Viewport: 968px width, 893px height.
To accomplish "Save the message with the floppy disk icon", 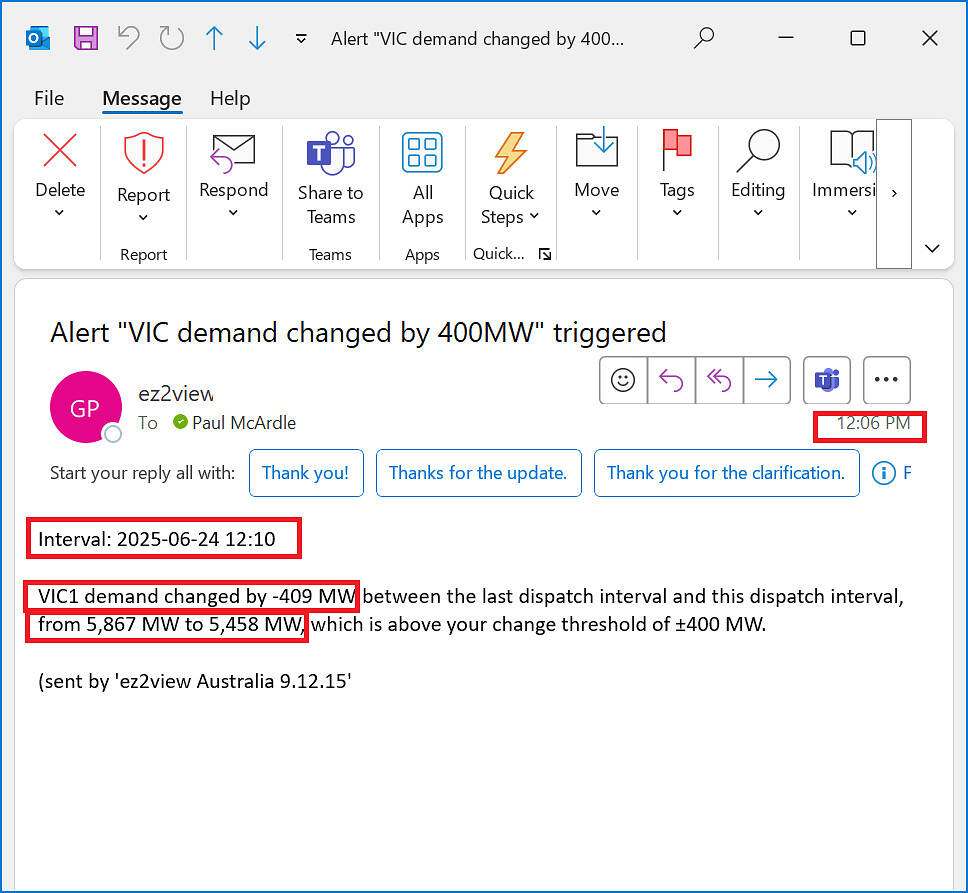I will [86, 38].
